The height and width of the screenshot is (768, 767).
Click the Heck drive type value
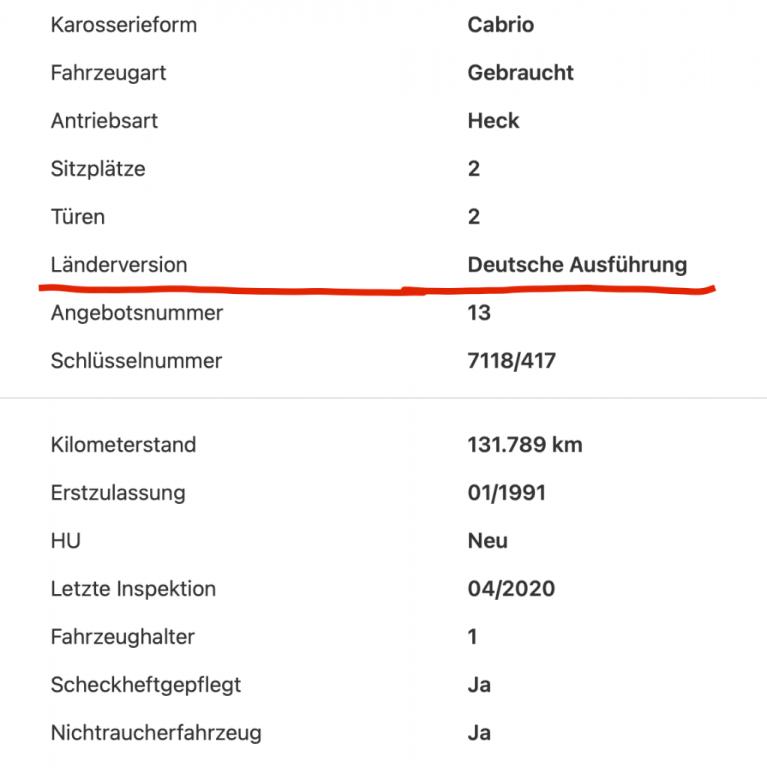pos(493,121)
